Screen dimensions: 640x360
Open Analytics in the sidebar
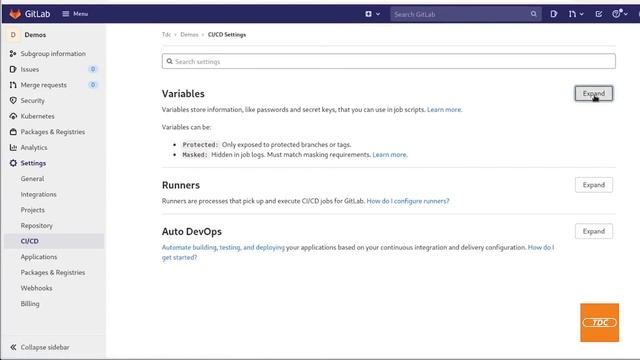[x=34, y=147]
